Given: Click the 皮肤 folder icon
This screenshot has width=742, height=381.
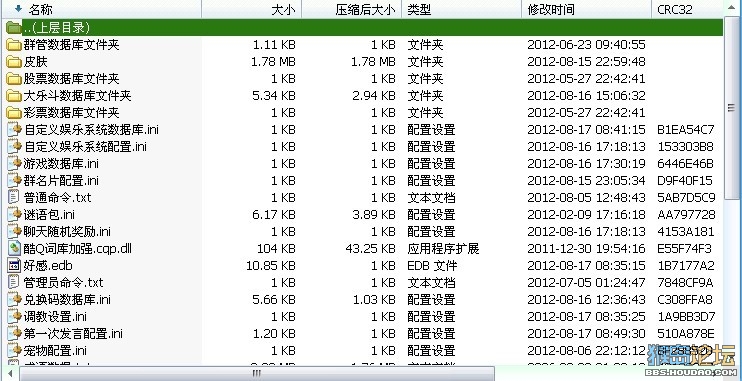Looking at the screenshot, I should click(14, 62).
